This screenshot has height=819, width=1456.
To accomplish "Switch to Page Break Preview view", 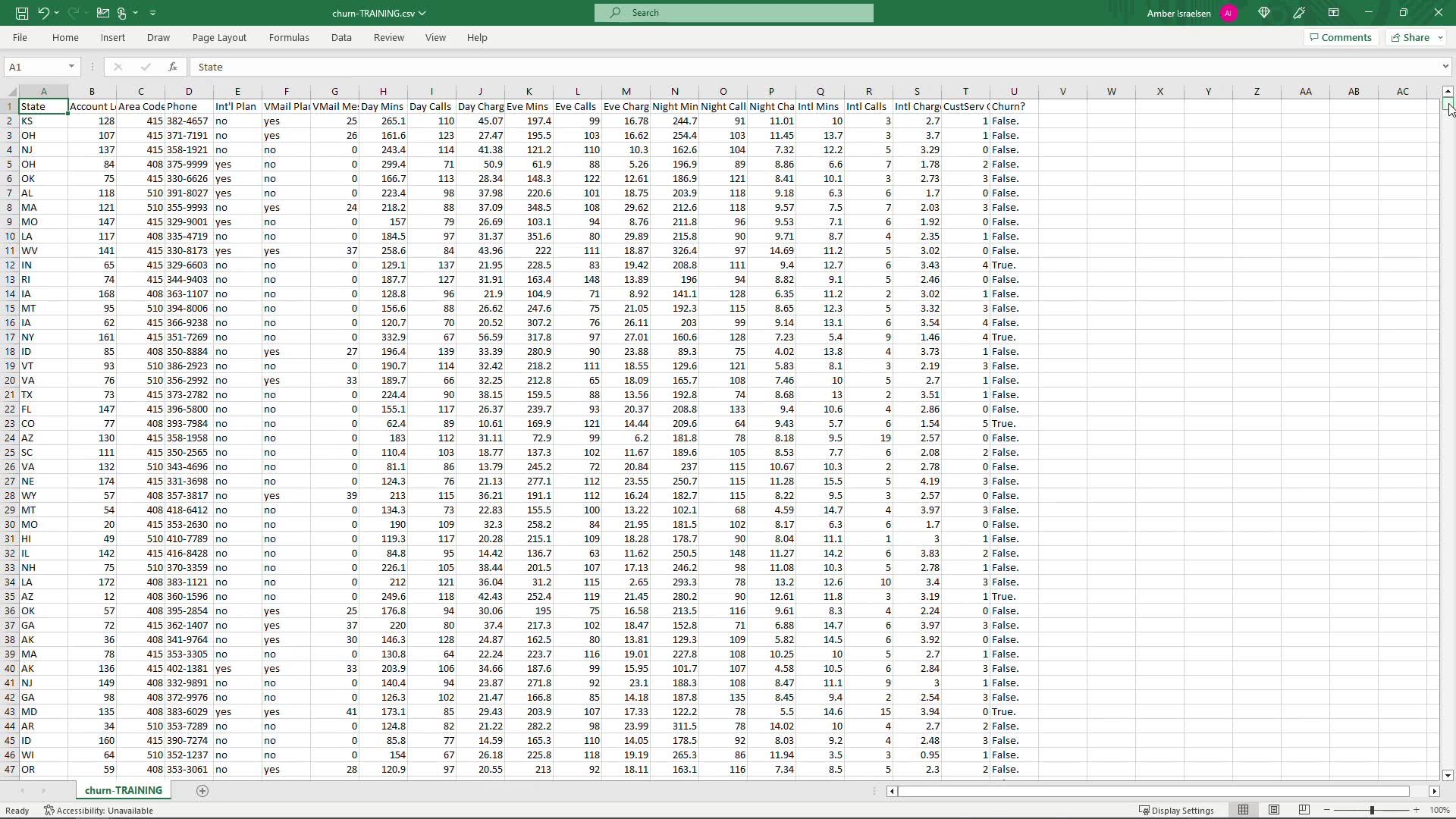I will coord(1304,810).
